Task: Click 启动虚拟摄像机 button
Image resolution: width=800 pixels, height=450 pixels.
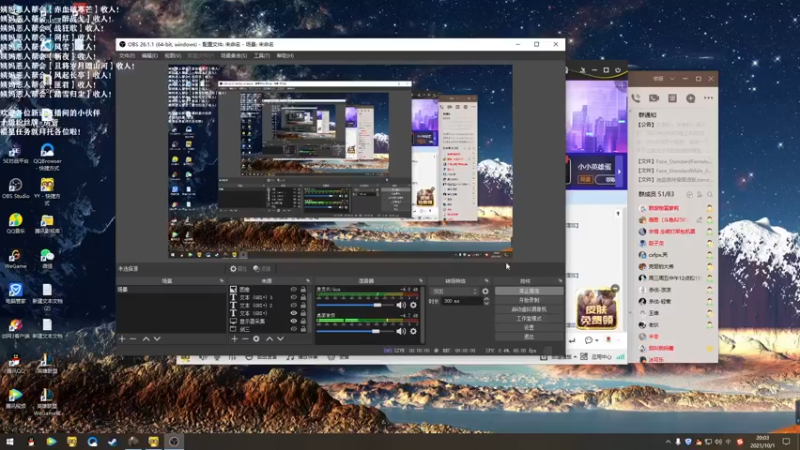Action: tap(529, 309)
